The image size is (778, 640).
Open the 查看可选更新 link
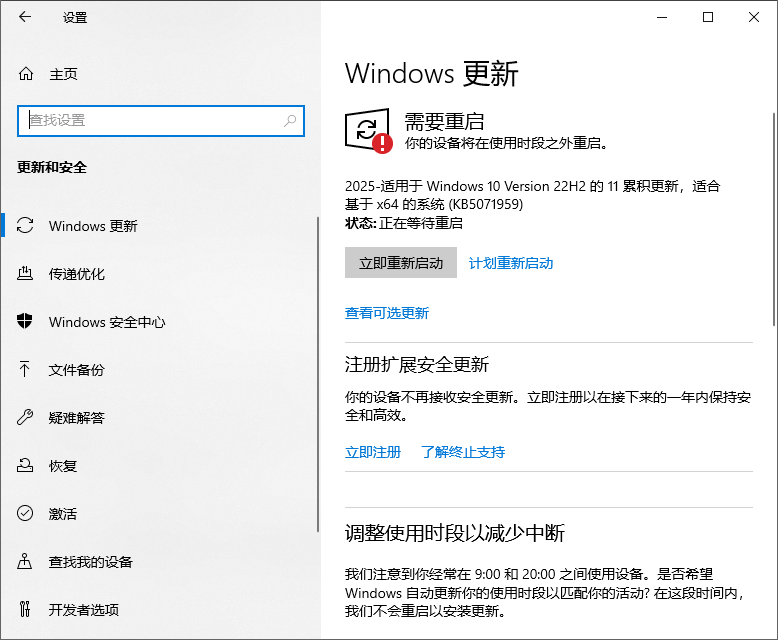(387, 313)
